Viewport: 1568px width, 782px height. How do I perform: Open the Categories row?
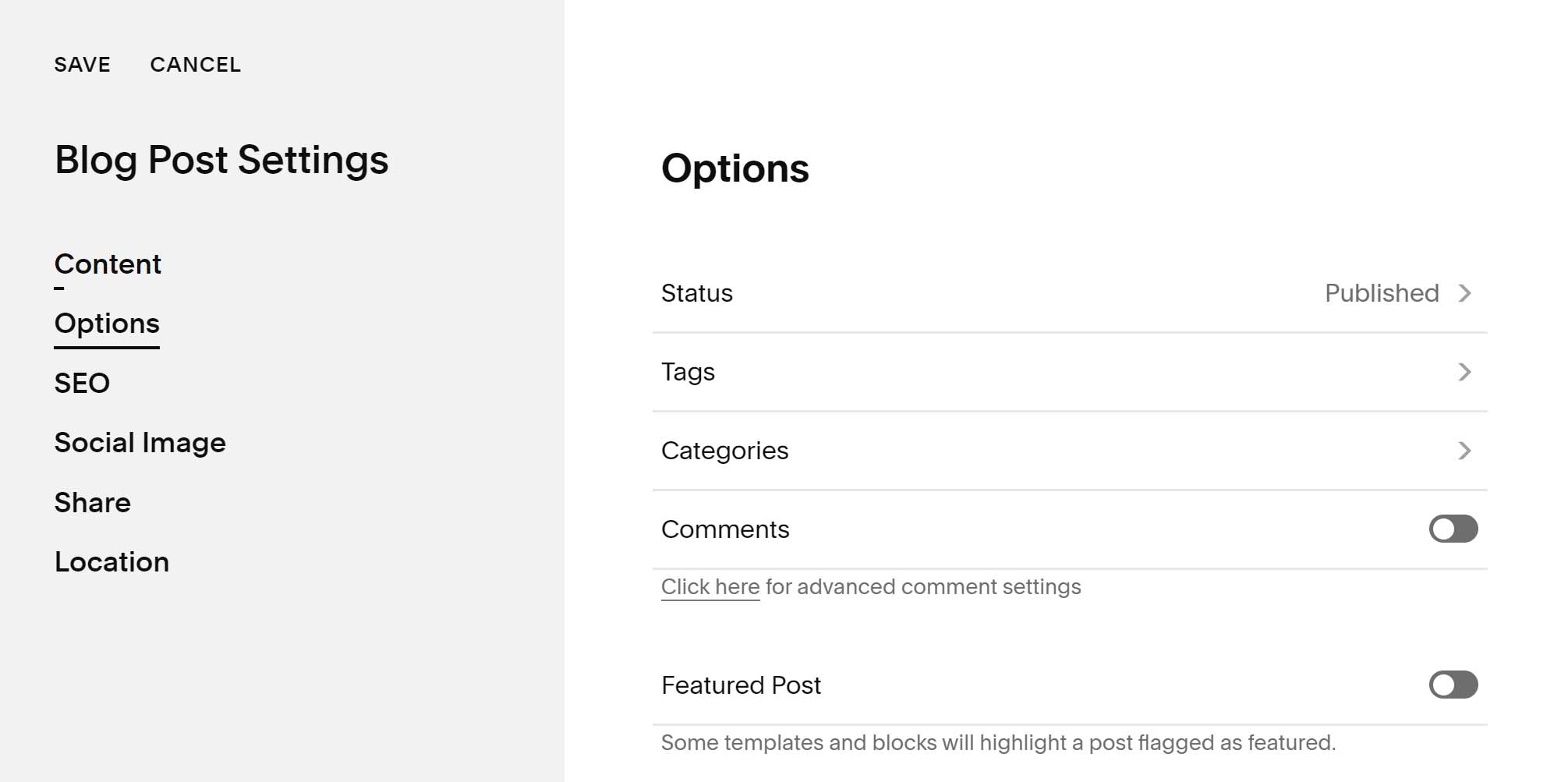pos(1070,451)
